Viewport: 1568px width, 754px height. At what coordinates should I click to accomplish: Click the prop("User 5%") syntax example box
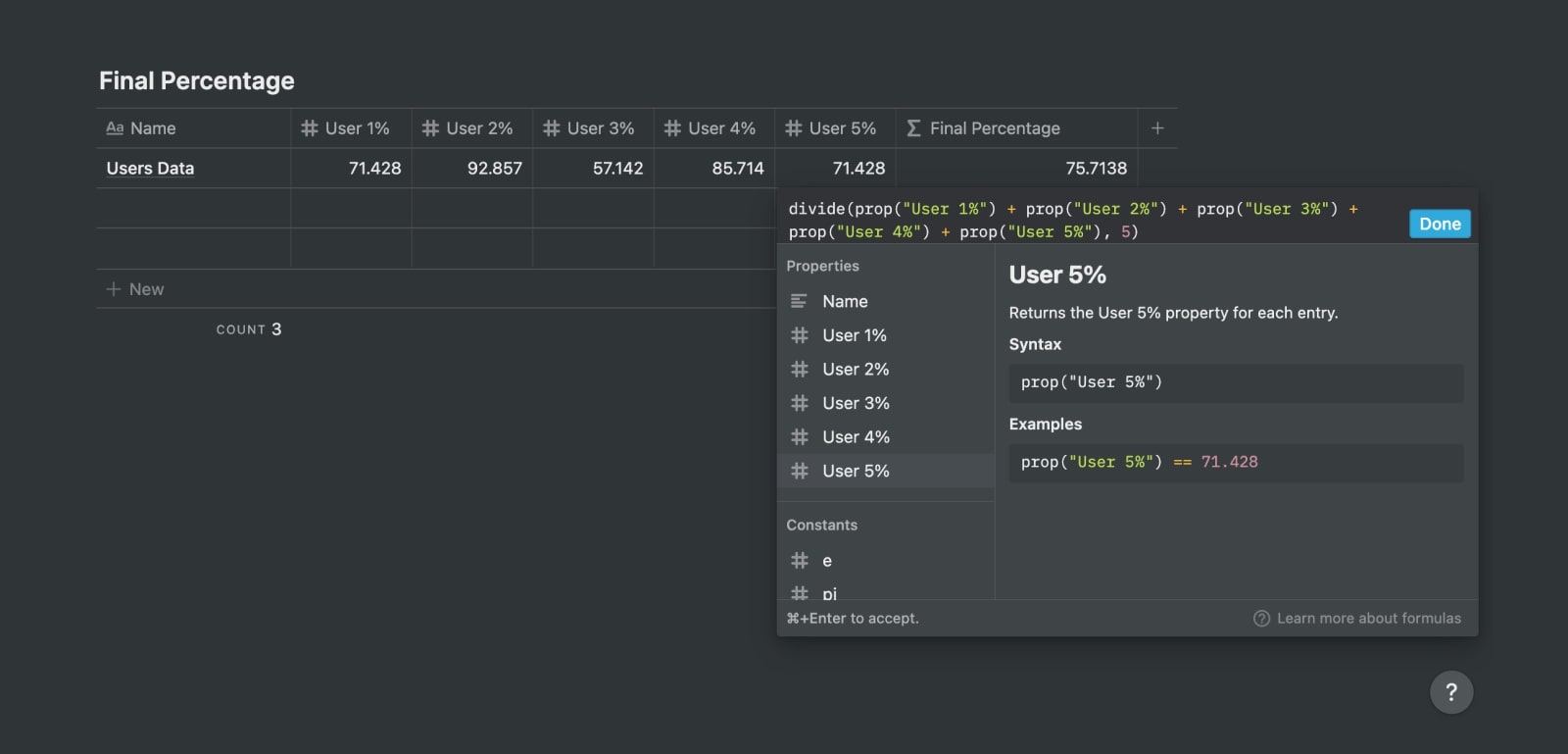coord(1236,383)
